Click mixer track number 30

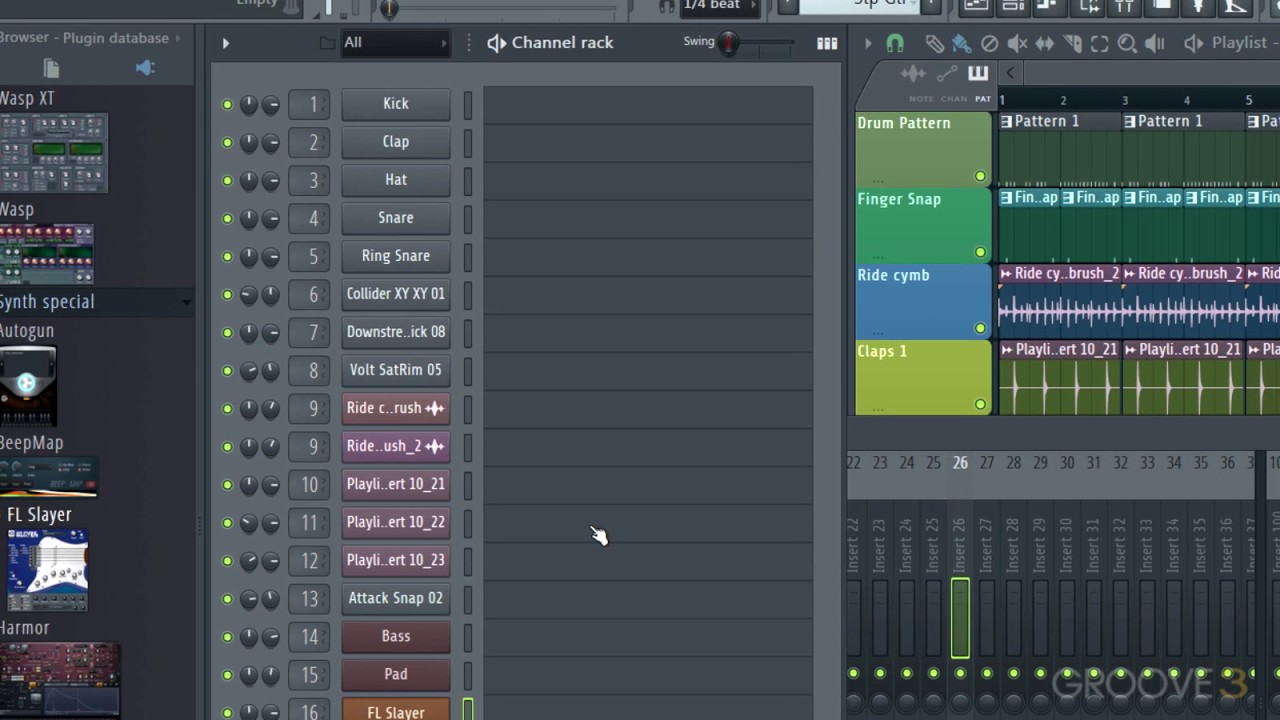click(x=1067, y=463)
